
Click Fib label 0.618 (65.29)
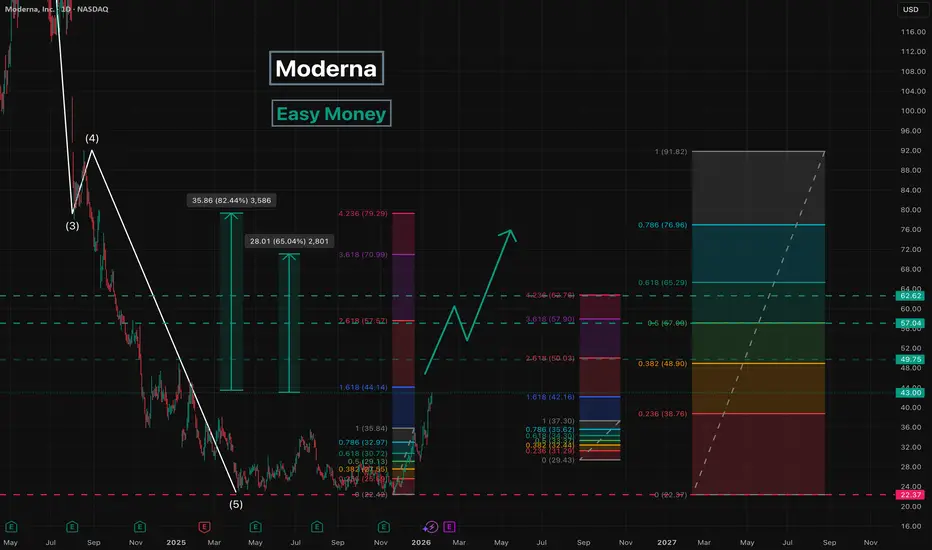tap(663, 283)
